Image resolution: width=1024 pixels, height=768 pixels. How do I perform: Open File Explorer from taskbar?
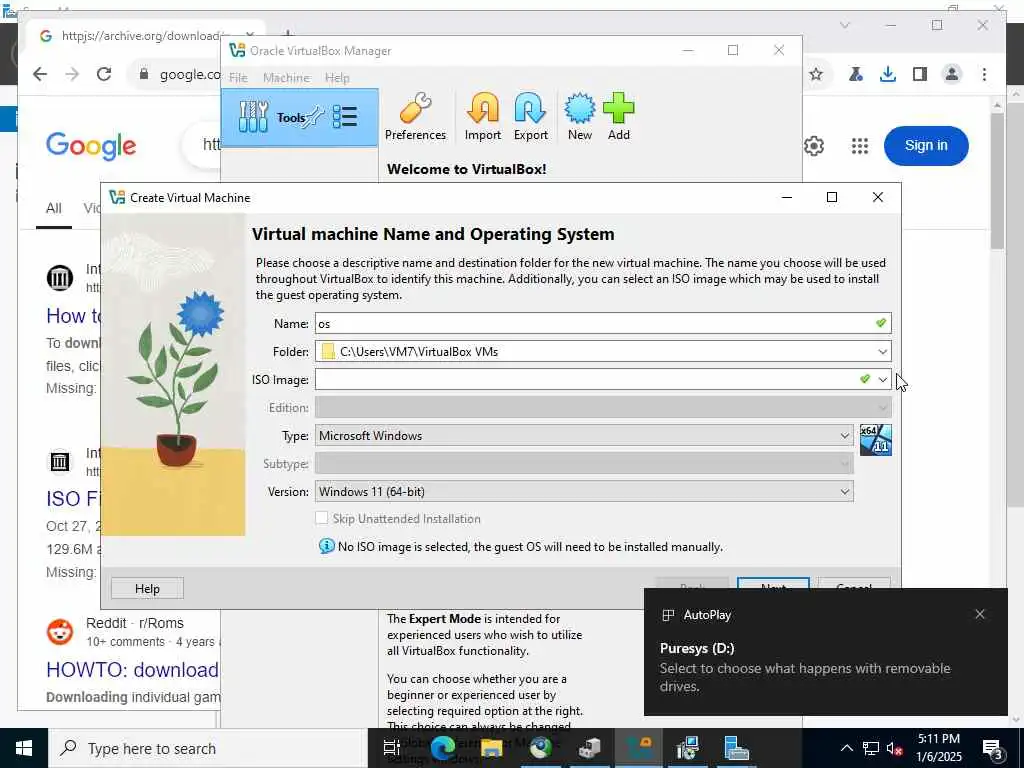[x=491, y=748]
